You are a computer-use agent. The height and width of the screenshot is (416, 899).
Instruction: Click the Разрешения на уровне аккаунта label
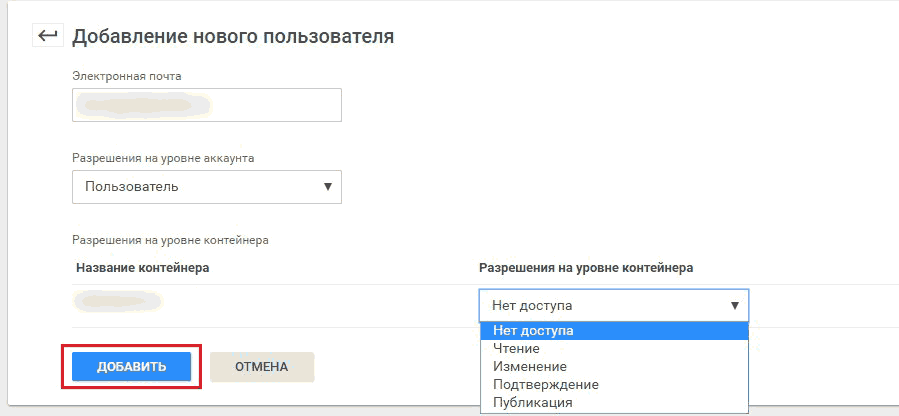pyautogui.click(x=163, y=158)
